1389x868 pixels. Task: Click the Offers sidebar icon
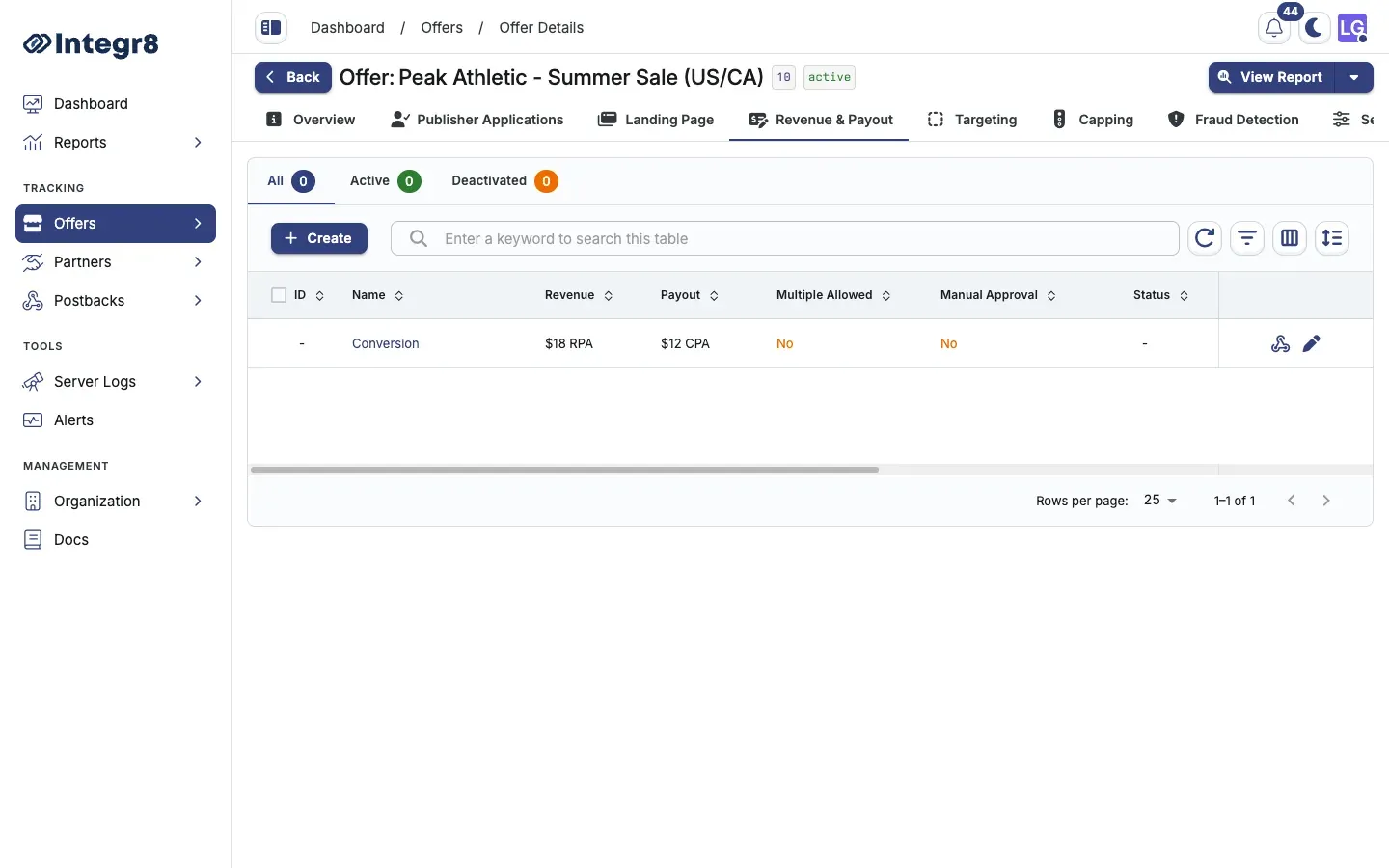[x=33, y=224]
